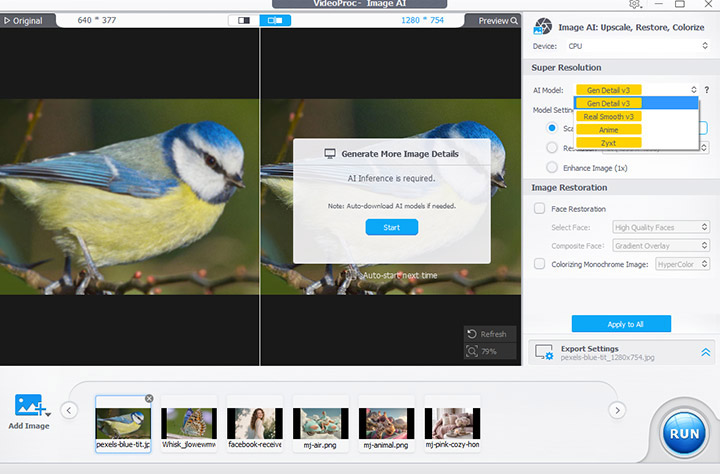
Task: Select the mj-animal.png thumbnail
Action: point(386,423)
